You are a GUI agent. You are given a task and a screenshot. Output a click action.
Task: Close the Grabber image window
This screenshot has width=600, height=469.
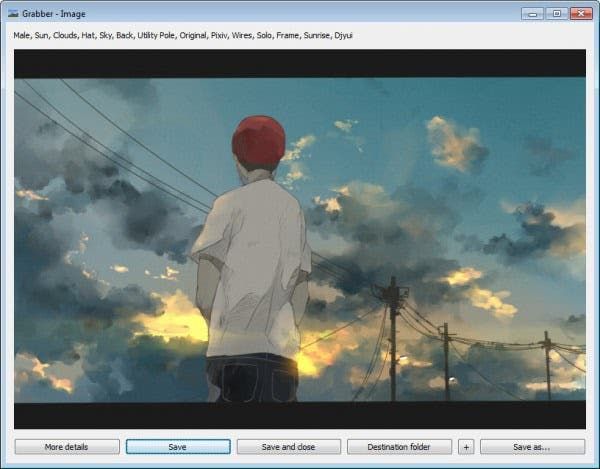(581, 14)
